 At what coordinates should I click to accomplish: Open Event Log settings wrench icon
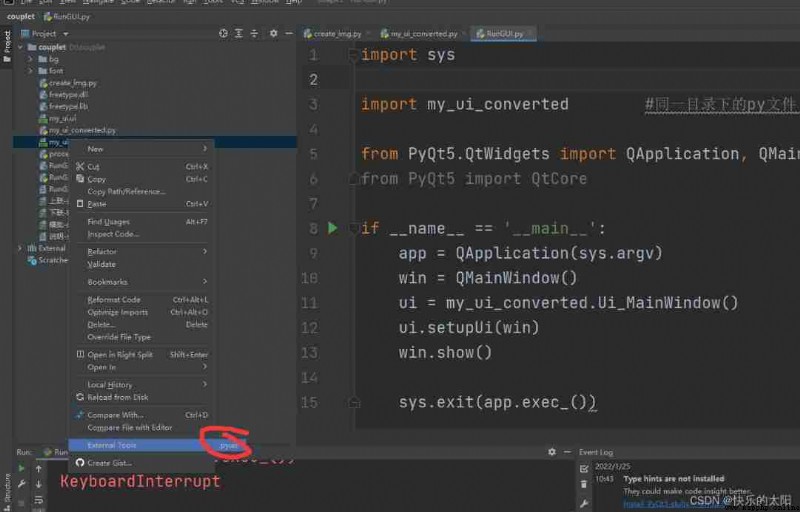tap(584, 504)
